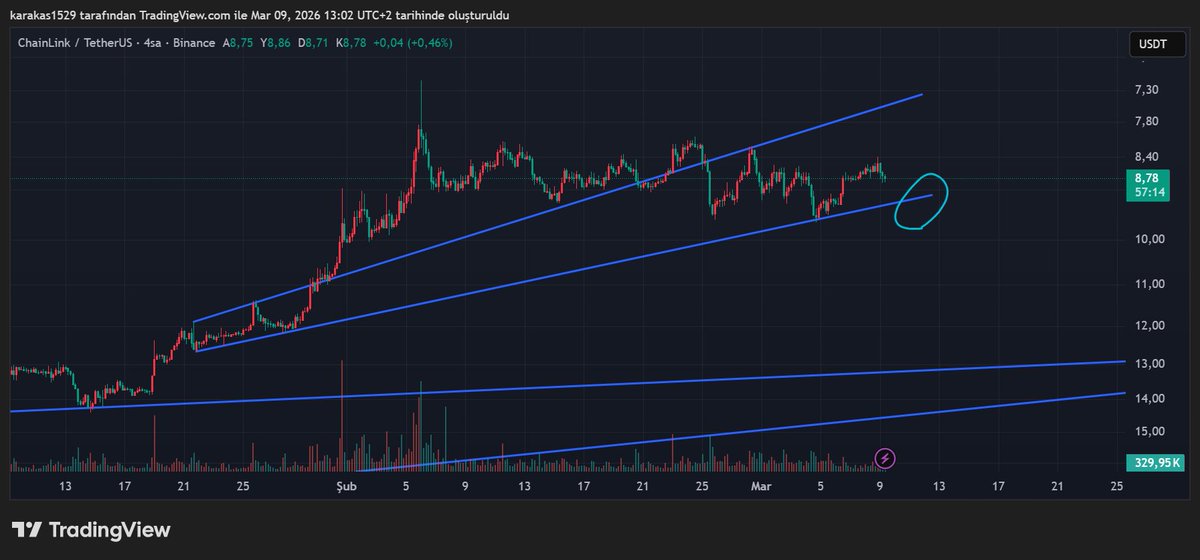Click the high value Y8,86
This screenshot has height=560, width=1200.
pyautogui.click(x=275, y=43)
